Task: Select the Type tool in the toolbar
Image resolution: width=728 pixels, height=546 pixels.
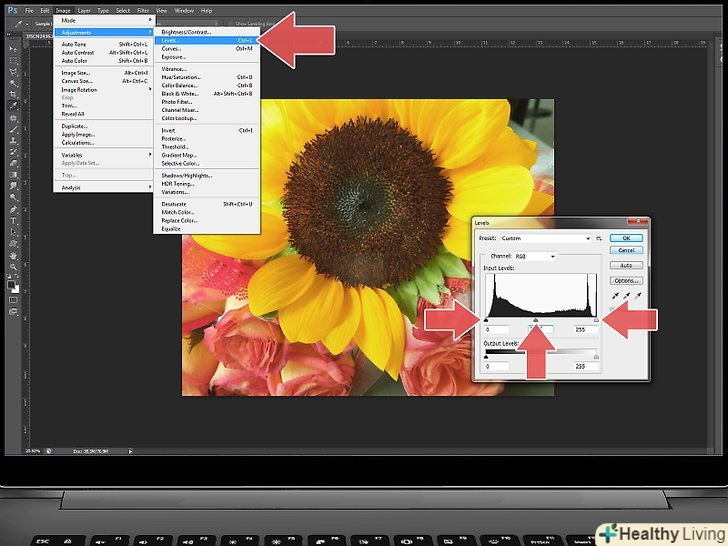Action: pyautogui.click(x=13, y=221)
